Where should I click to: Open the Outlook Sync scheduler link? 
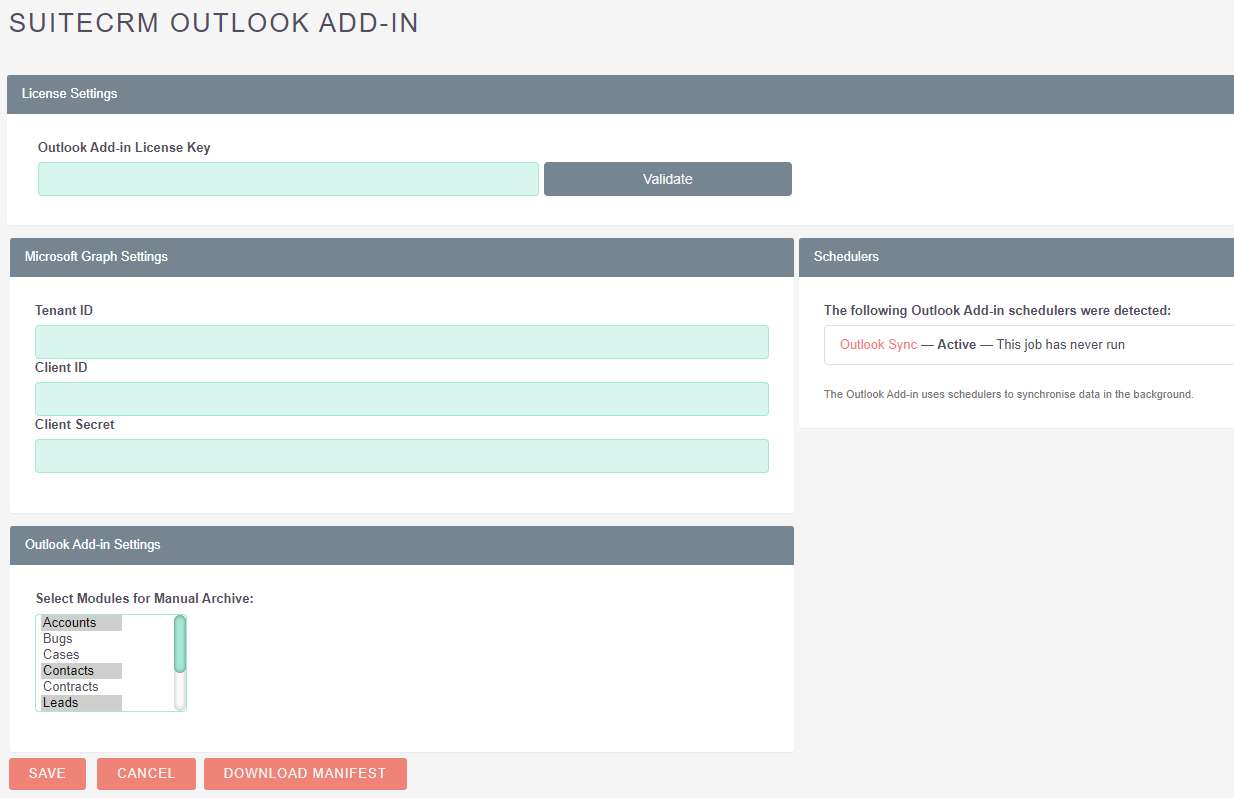coord(878,344)
